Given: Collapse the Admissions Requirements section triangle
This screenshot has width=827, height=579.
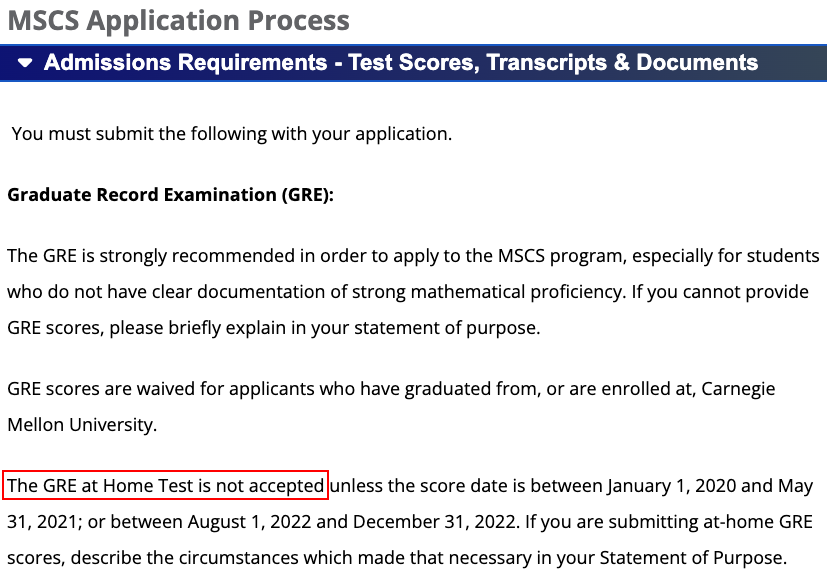Looking at the screenshot, I should pos(25,63).
